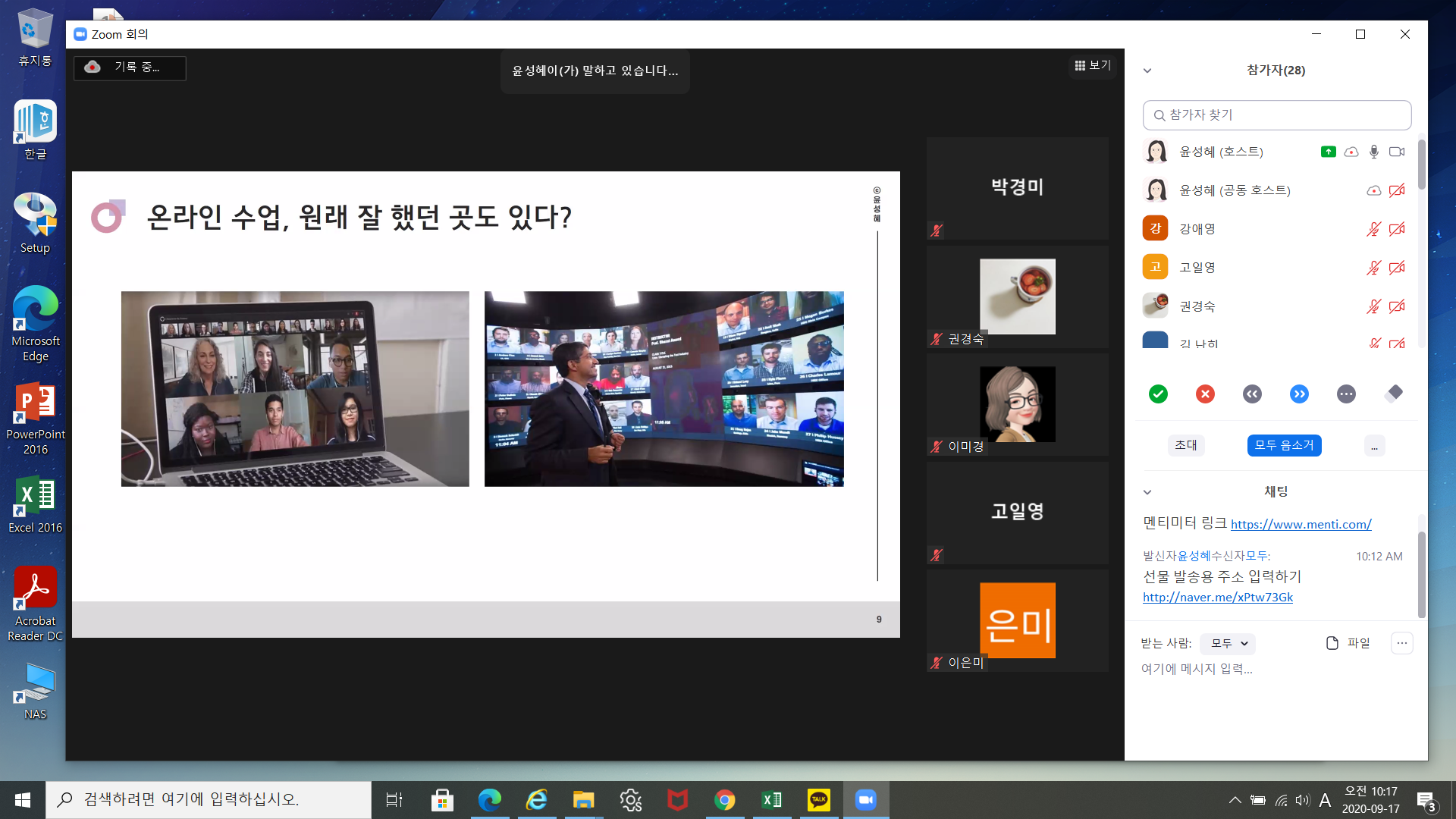The height and width of the screenshot is (819, 1456).
Task: Select 이은미 orange video tile
Action: coord(1017,621)
